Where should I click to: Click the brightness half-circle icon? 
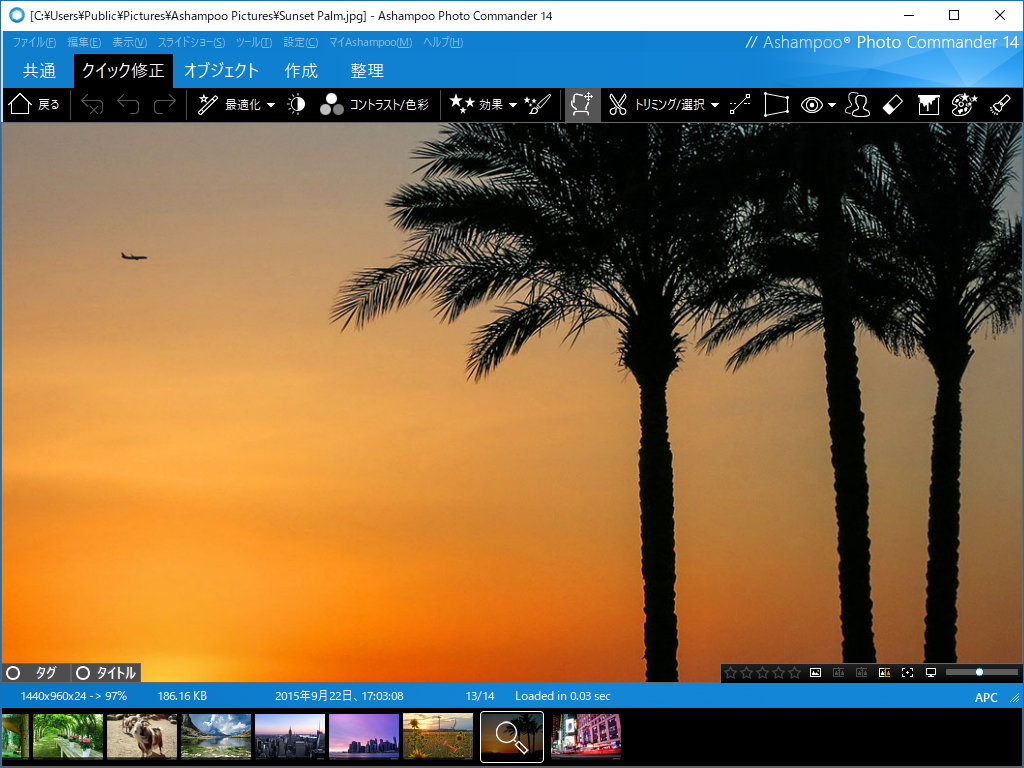(x=296, y=104)
